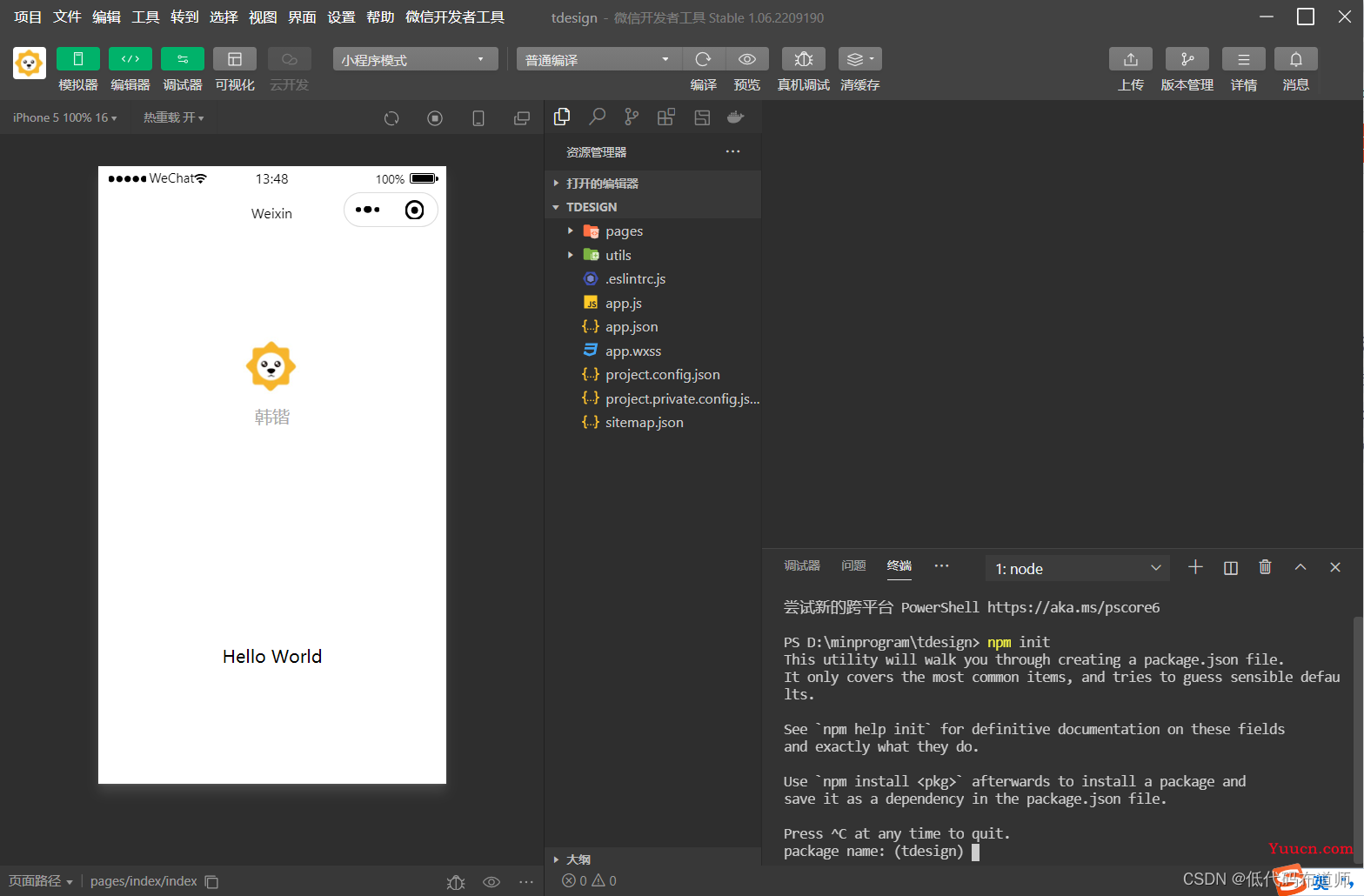Image resolution: width=1364 pixels, height=896 pixels.
Task: Click the Clear Cache layers icon
Action: point(860,59)
